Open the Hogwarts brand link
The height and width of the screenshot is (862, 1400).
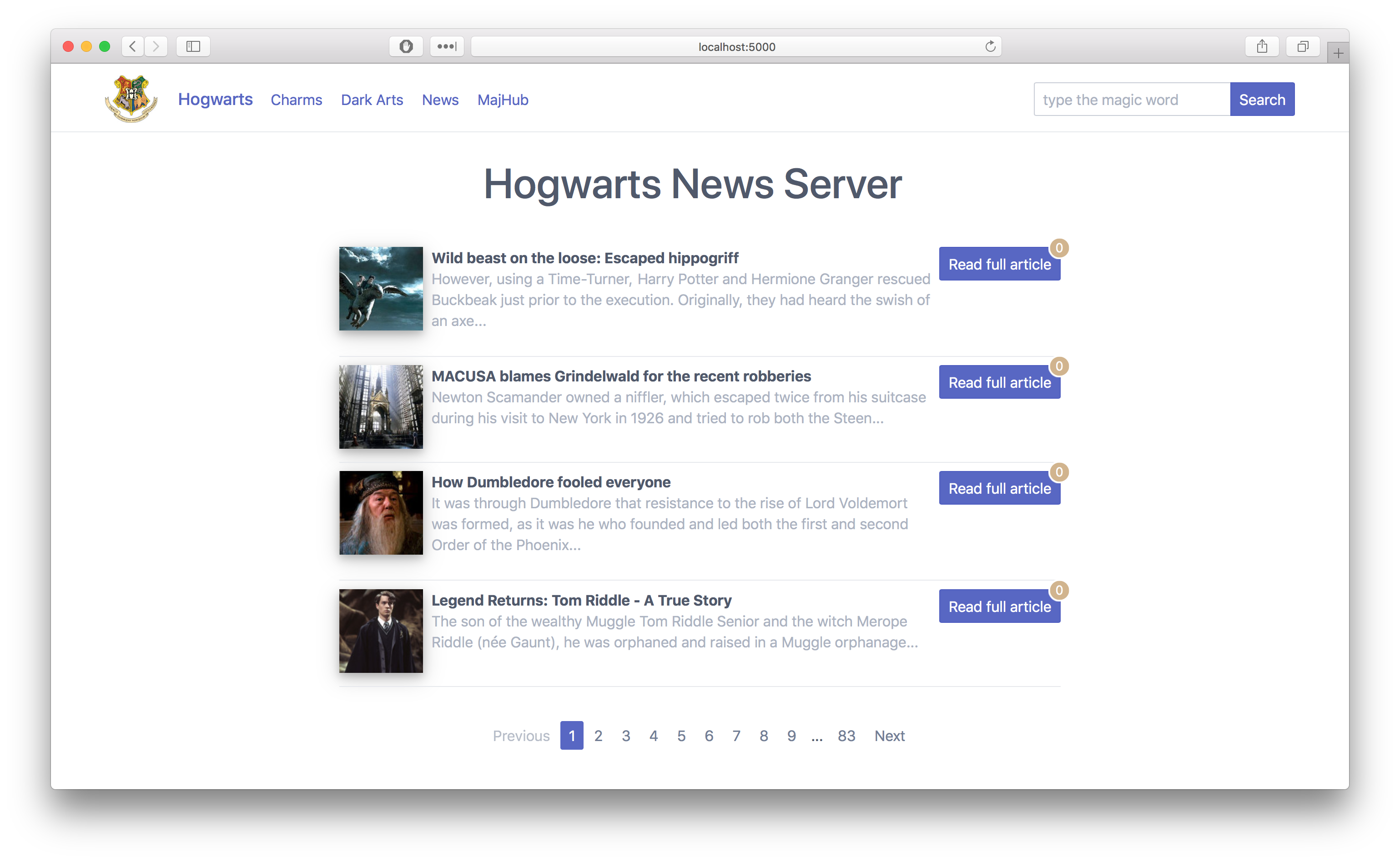coord(215,99)
